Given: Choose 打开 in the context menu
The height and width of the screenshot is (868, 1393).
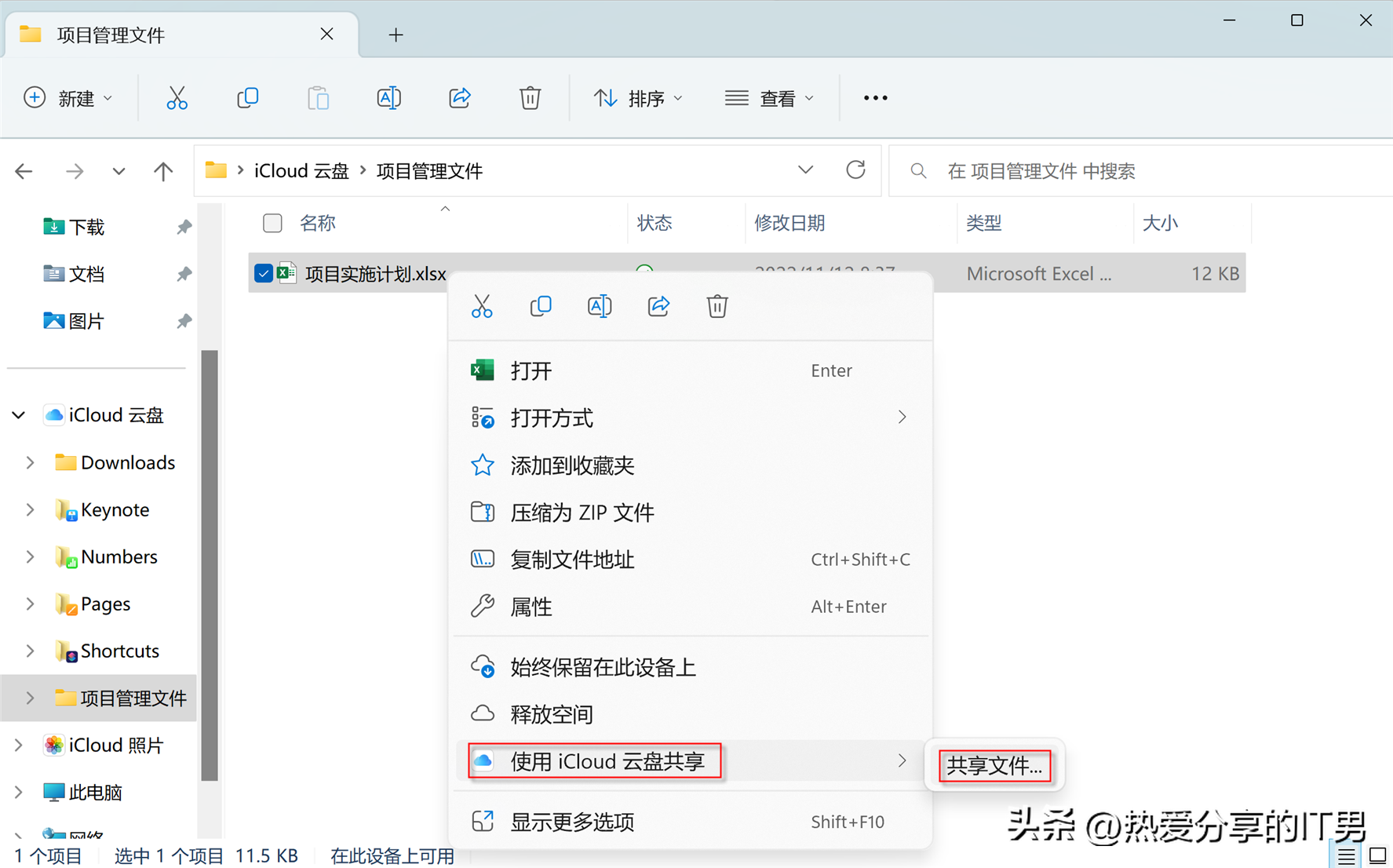Looking at the screenshot, I should click(x=690, y=370).
